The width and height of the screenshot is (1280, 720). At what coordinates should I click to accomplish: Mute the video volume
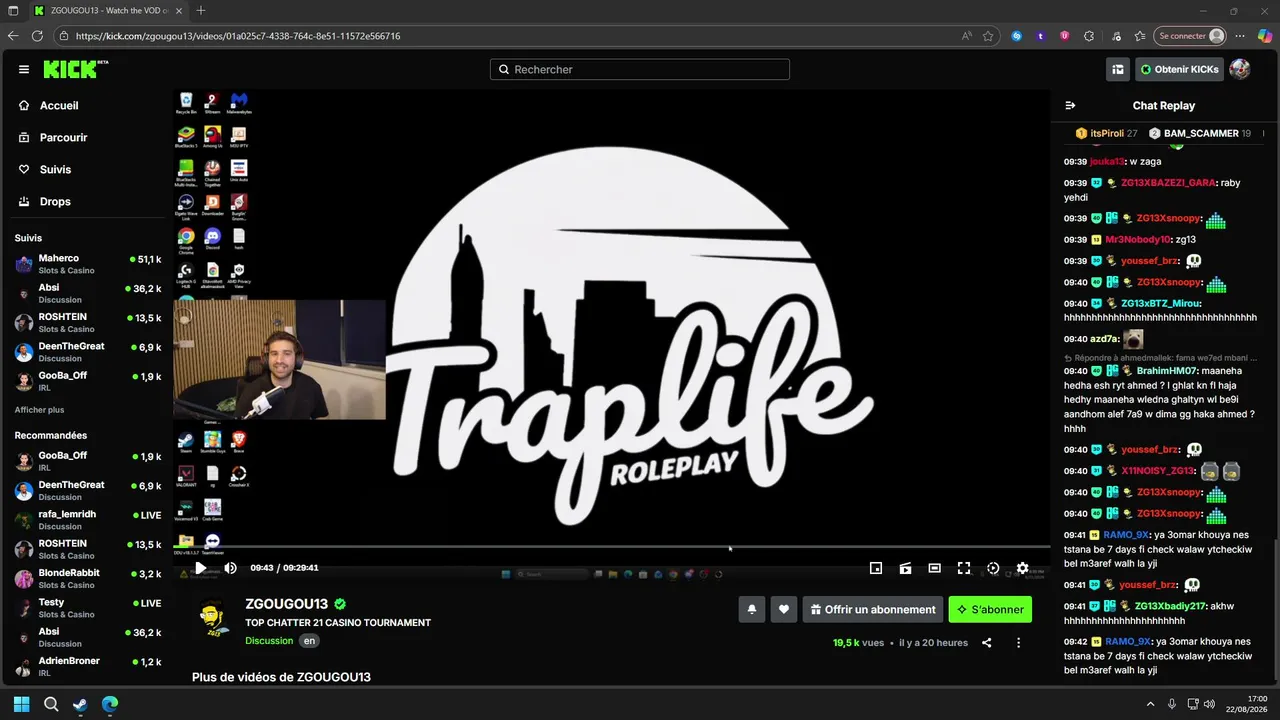(231, 568)
